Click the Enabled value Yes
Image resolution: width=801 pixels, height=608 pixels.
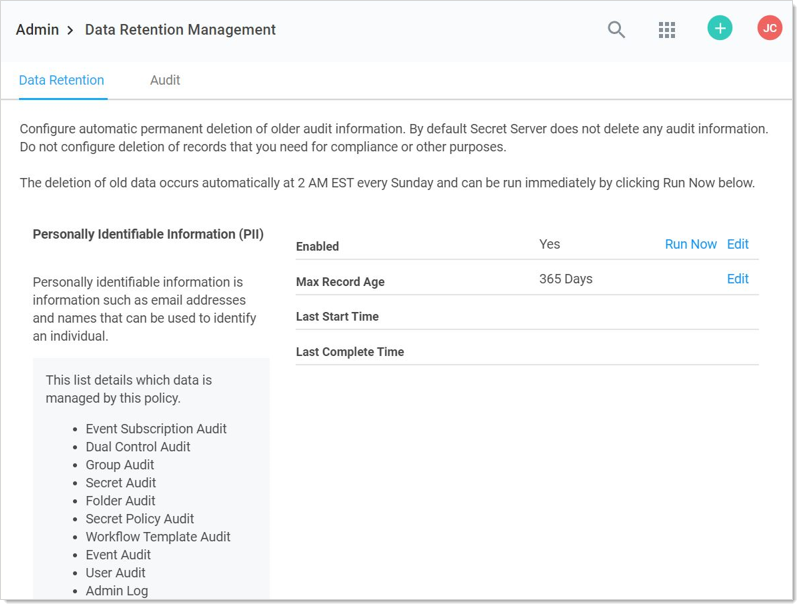pyautogui.click(x=549, y=244)
